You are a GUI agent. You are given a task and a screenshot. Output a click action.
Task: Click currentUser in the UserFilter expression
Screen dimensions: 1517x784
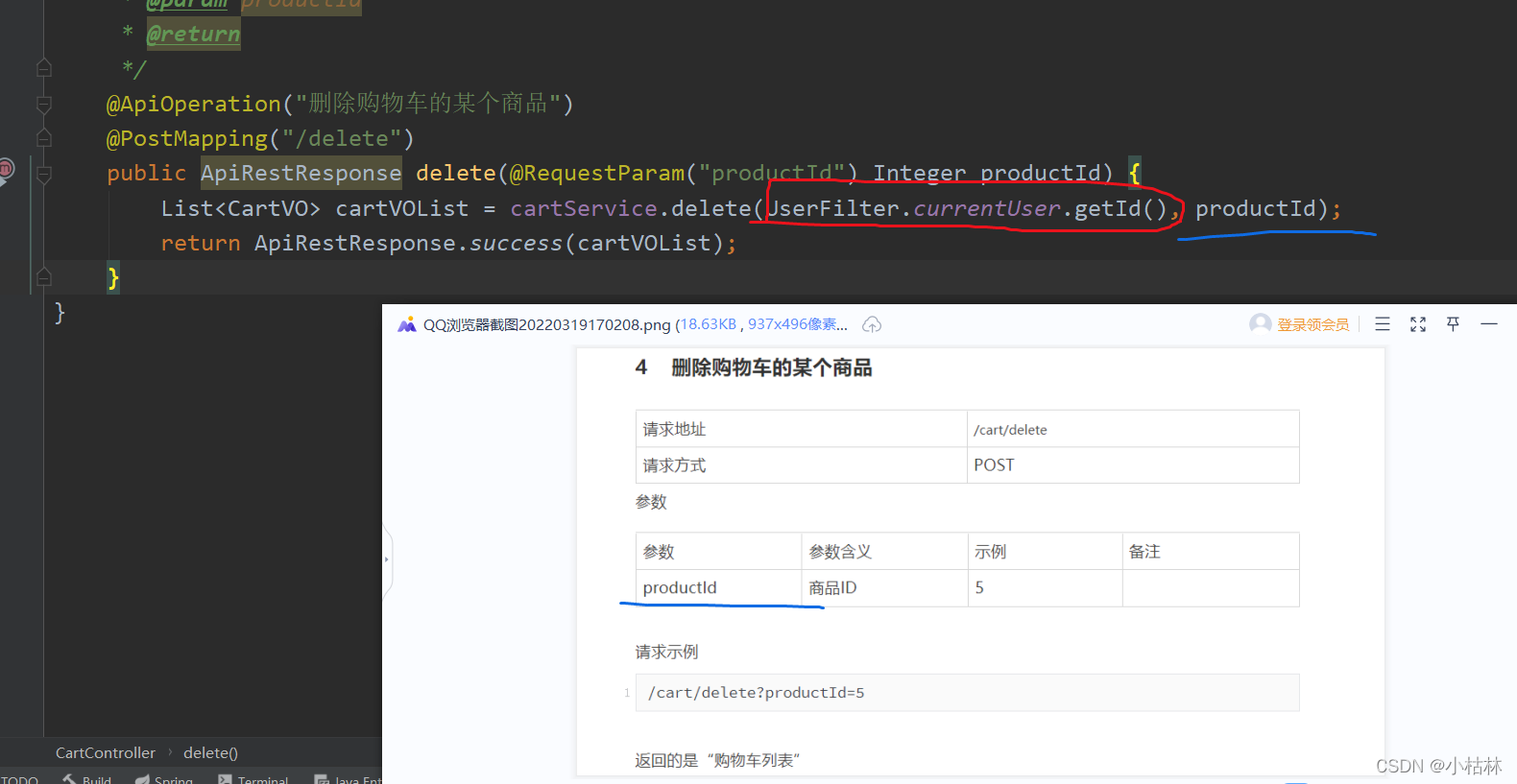[987, 208]
